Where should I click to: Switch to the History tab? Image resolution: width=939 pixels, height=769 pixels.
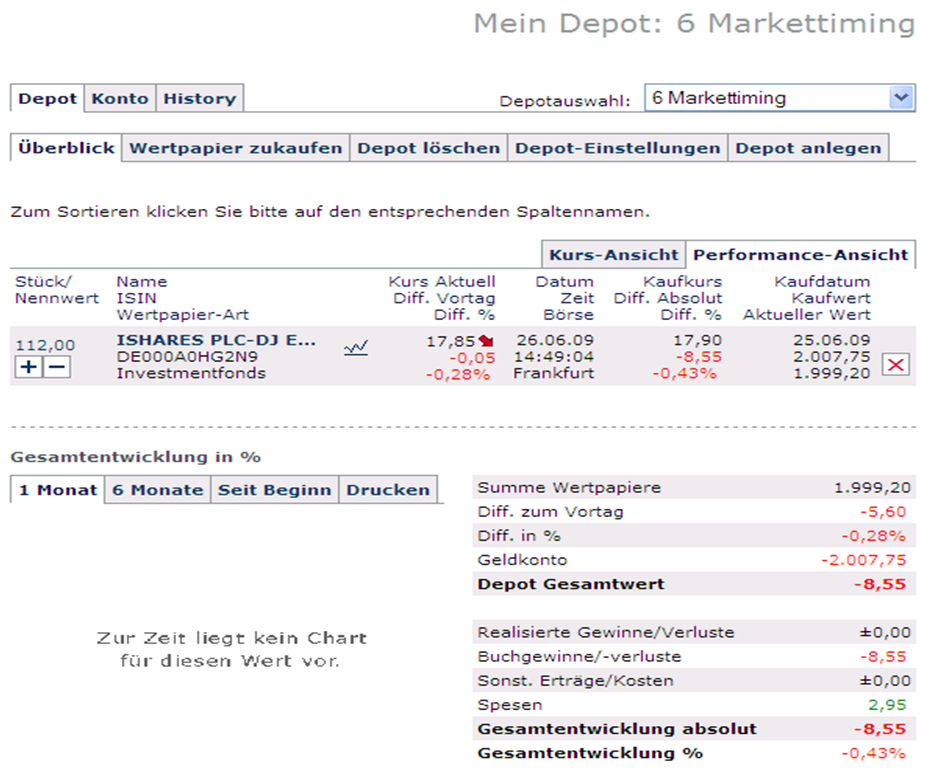click(x=200, y=98)
